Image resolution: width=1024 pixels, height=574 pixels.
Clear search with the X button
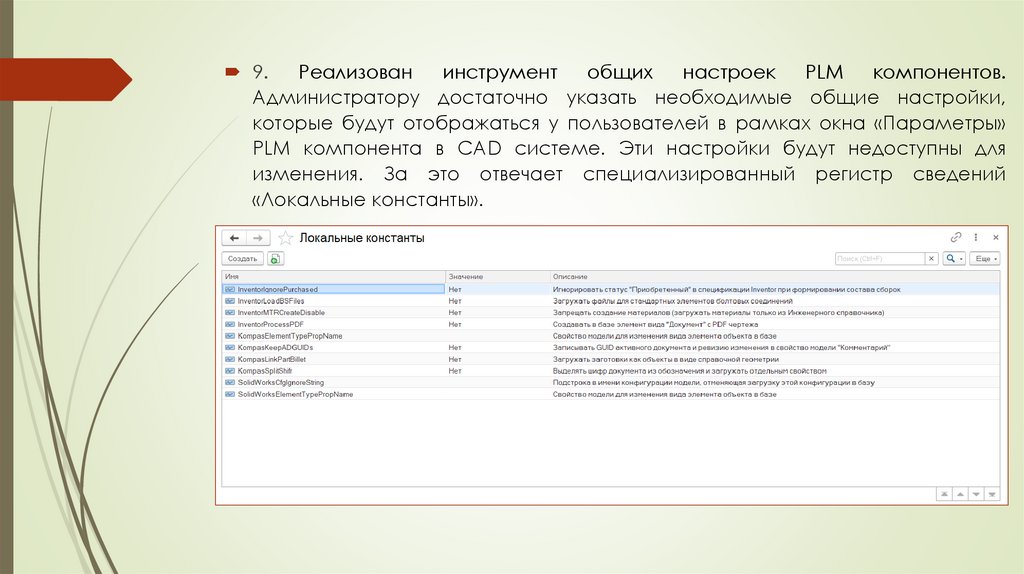pos(931,258)
